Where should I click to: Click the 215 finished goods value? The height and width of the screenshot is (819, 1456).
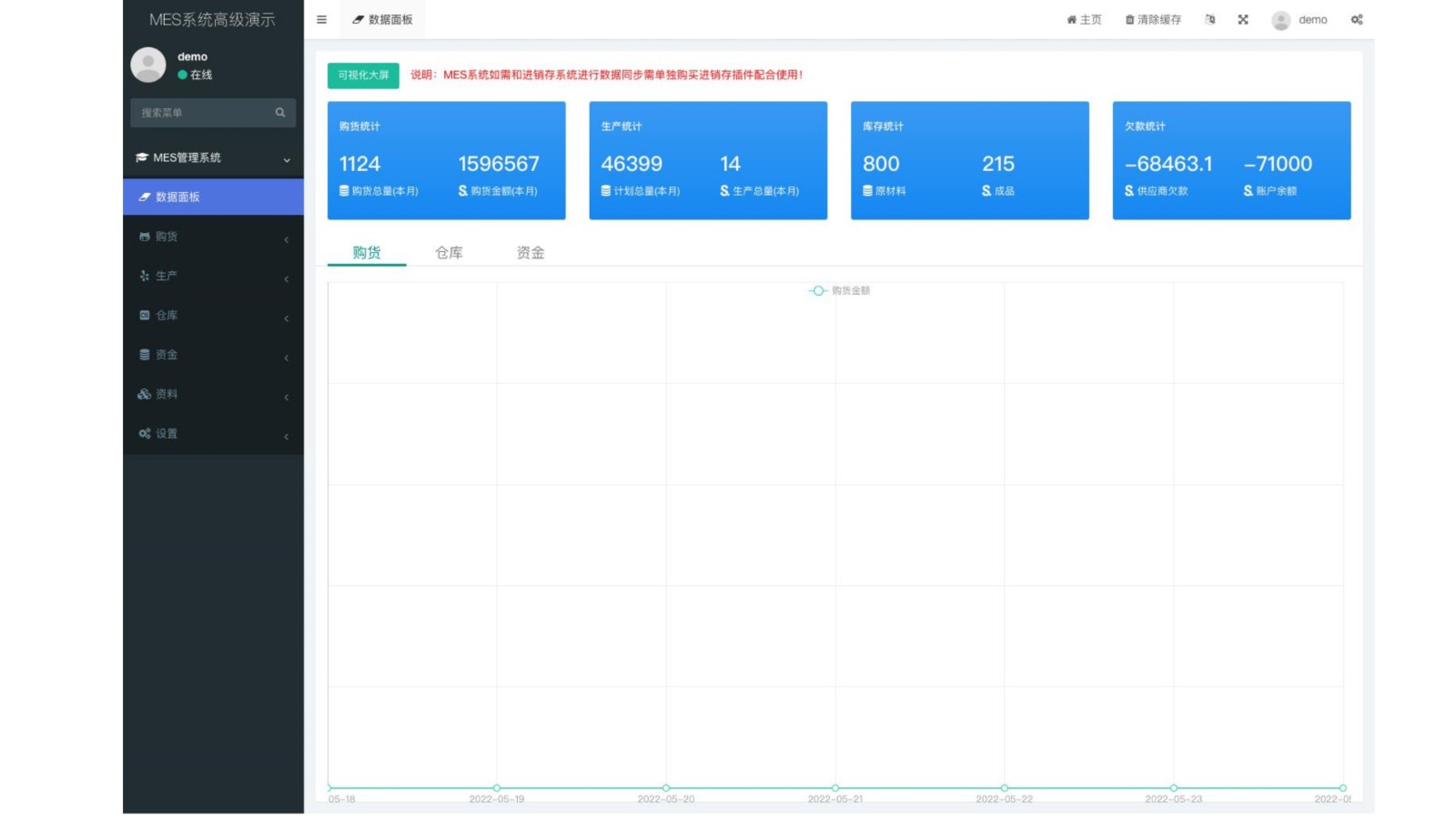[998, 164]
